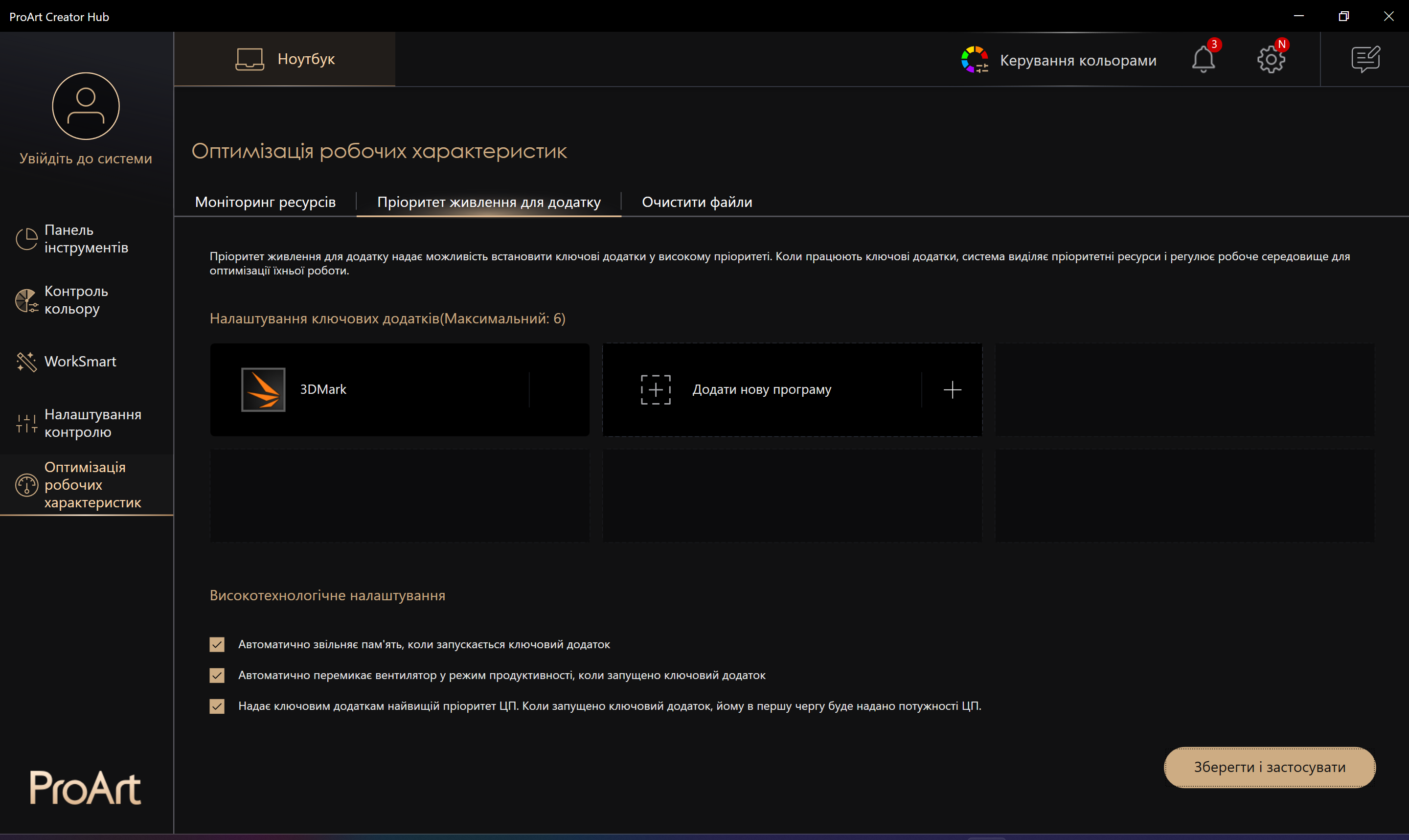Open the Панель інструментів sidebar item

[x=86, y=239]
